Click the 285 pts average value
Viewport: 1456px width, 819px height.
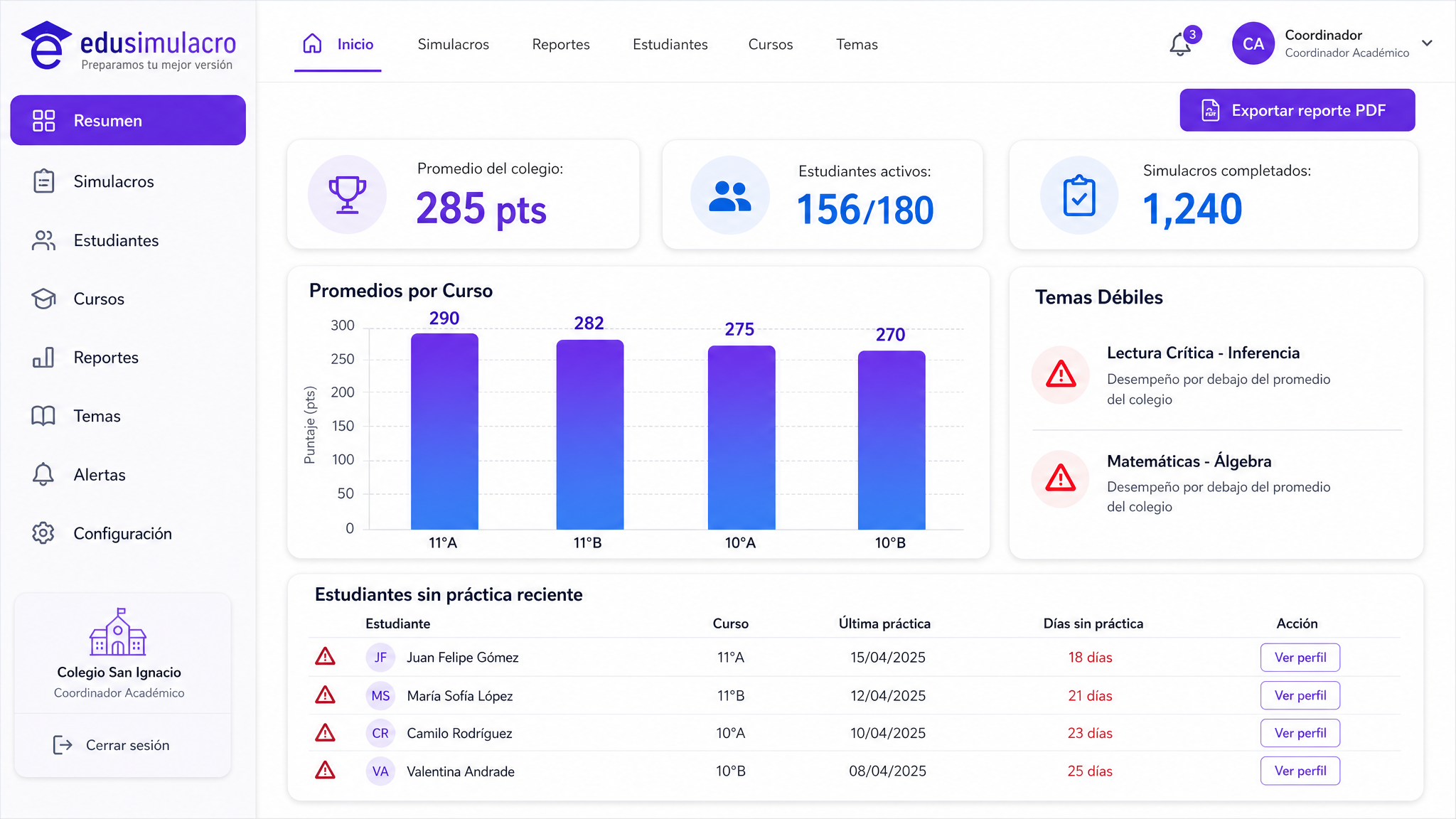point(481,208)
